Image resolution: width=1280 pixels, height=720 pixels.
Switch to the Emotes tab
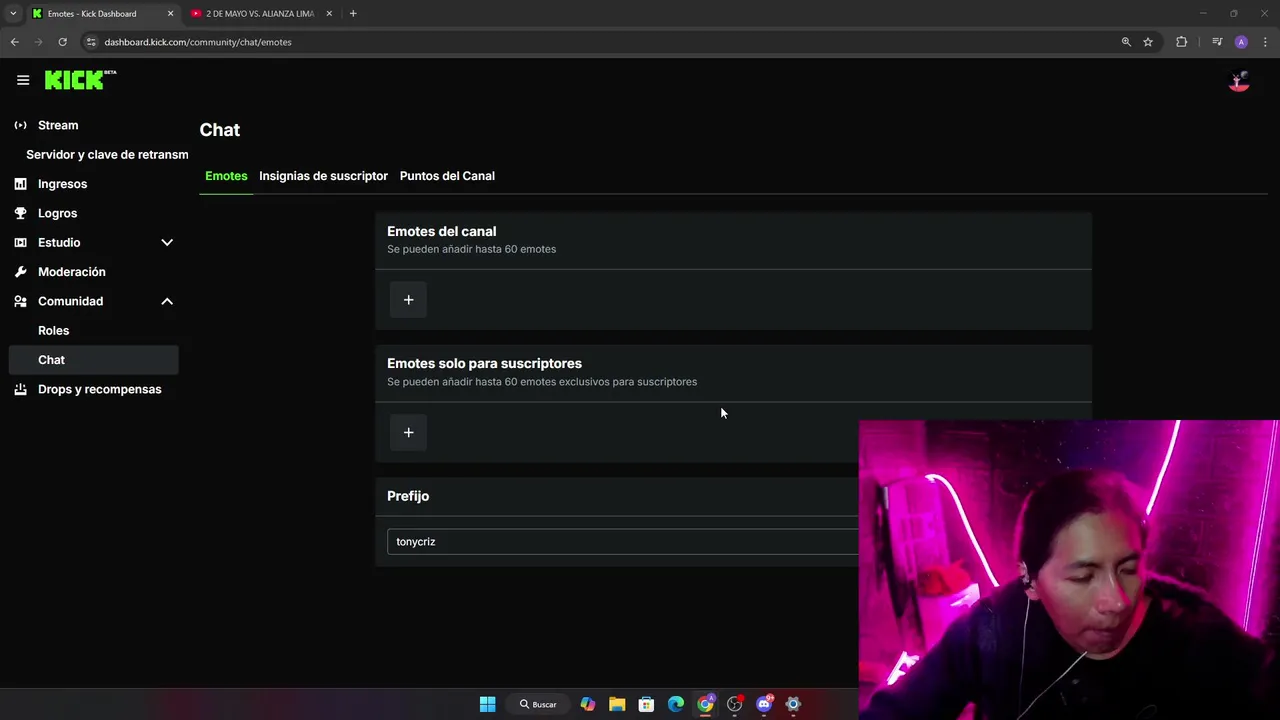pyautogui.click(x=226, y=176)
